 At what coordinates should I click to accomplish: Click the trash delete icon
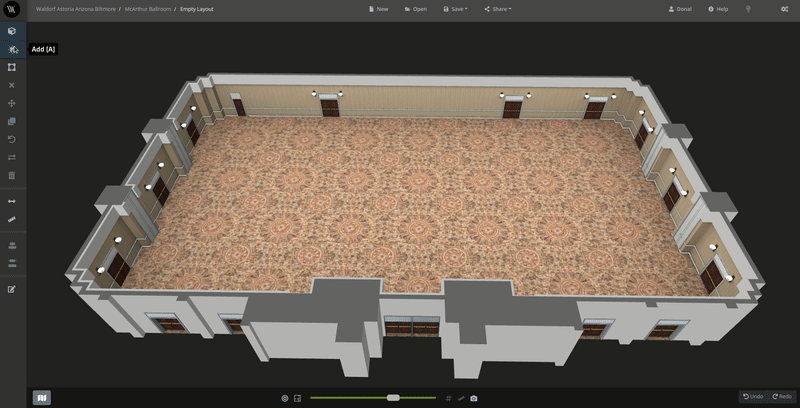click(x=12, y=175)
